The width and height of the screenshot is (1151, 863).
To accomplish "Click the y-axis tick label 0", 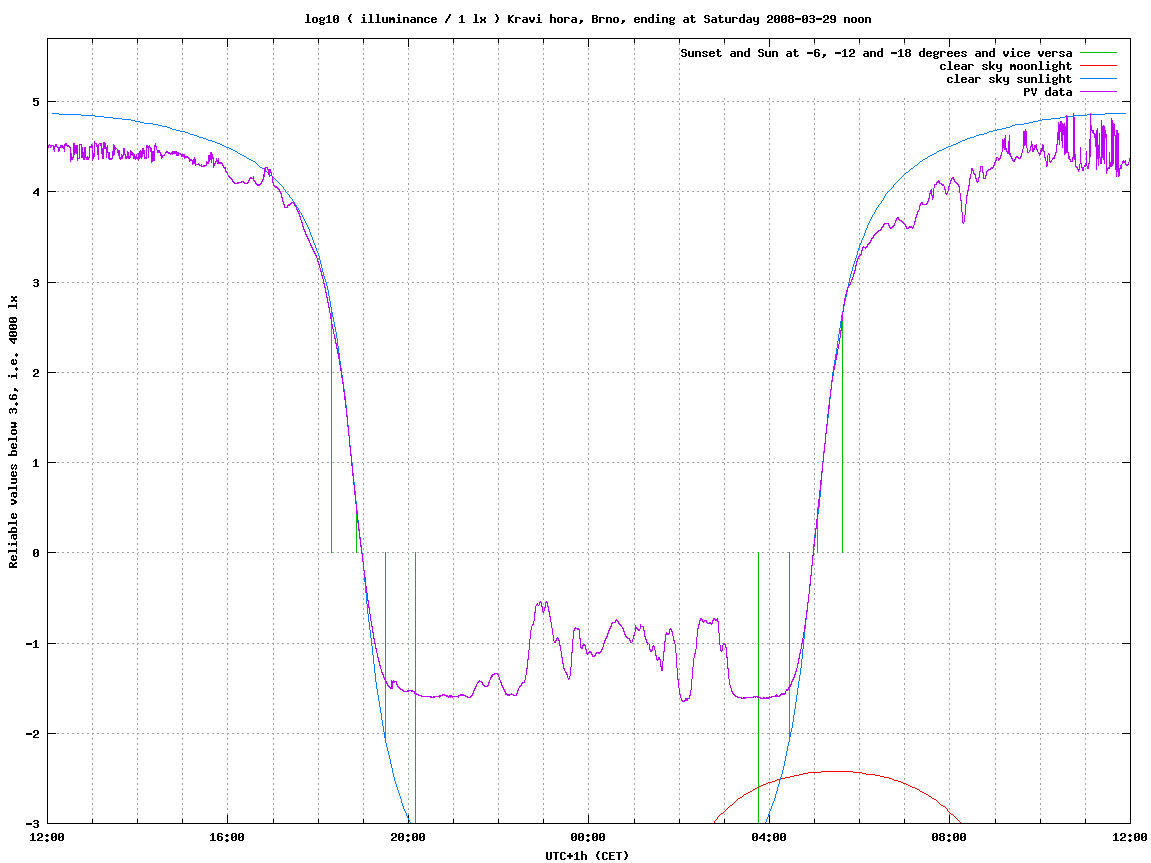I will tap(36, 553).
